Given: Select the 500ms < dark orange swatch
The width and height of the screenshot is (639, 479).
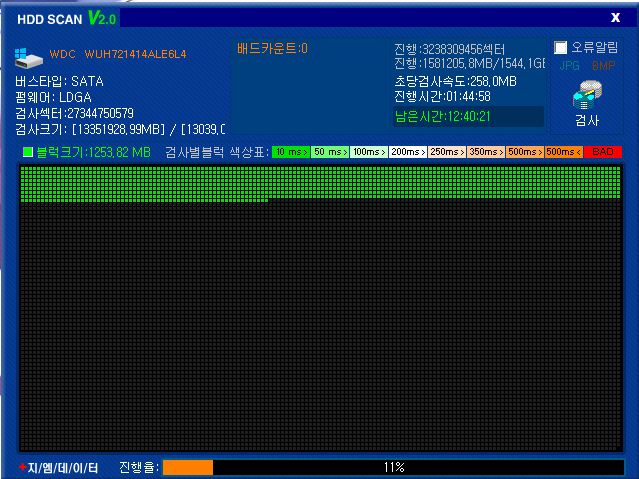Looking at the screenshot, I should (564, 152).
